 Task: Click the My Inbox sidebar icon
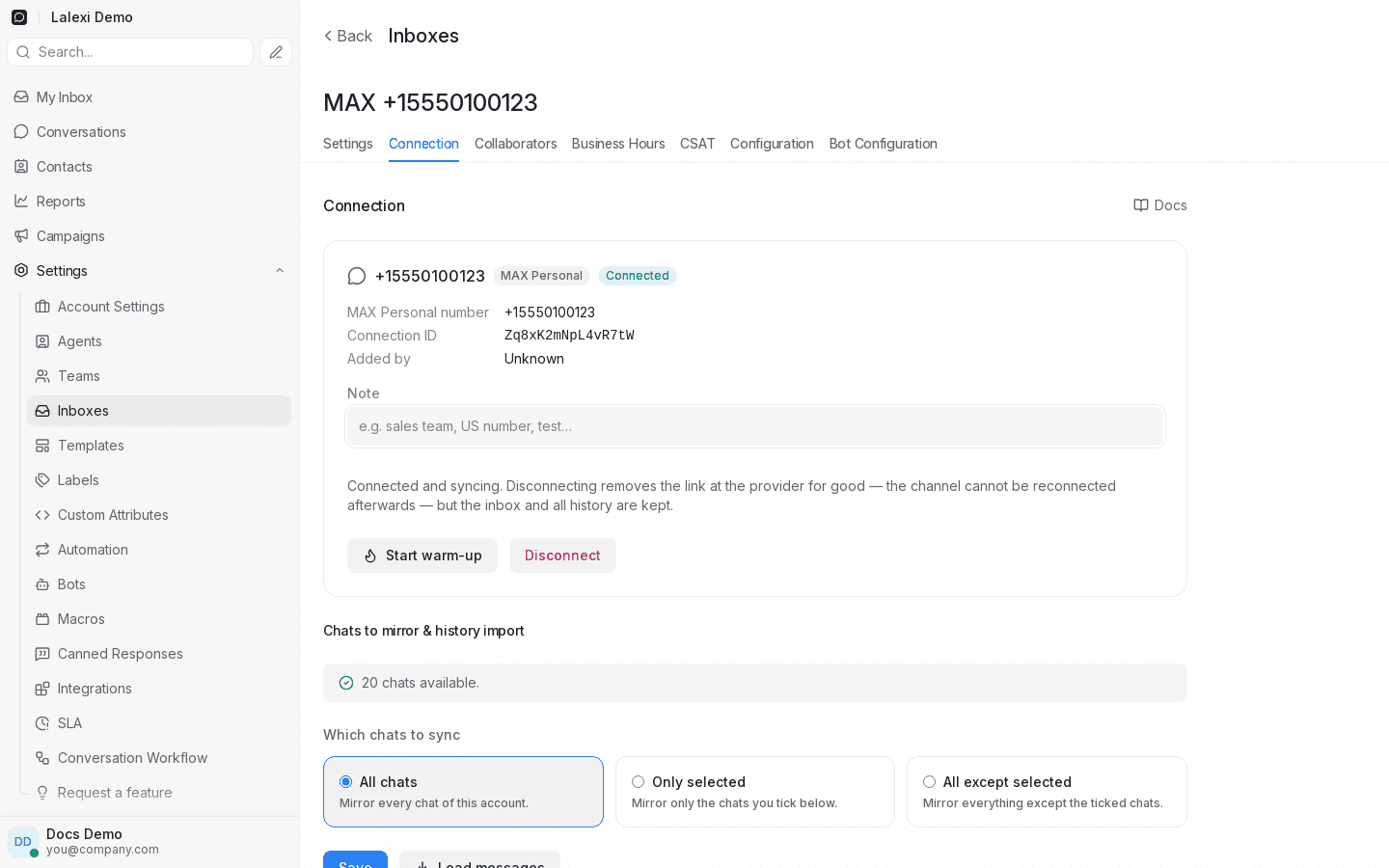point(21,97)
